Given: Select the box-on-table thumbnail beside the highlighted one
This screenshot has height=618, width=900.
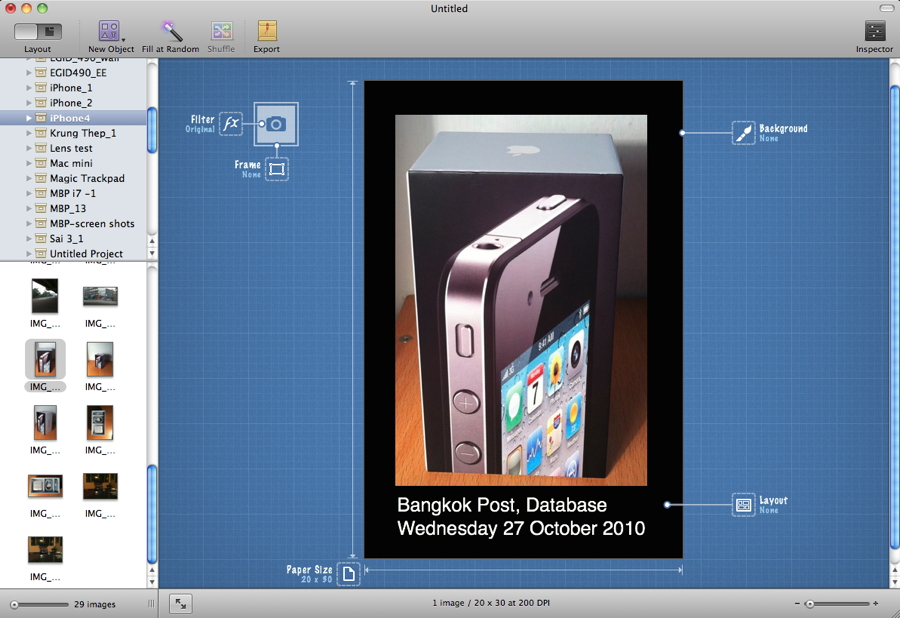Looking at the screenshot, I should tap(100, 359).
